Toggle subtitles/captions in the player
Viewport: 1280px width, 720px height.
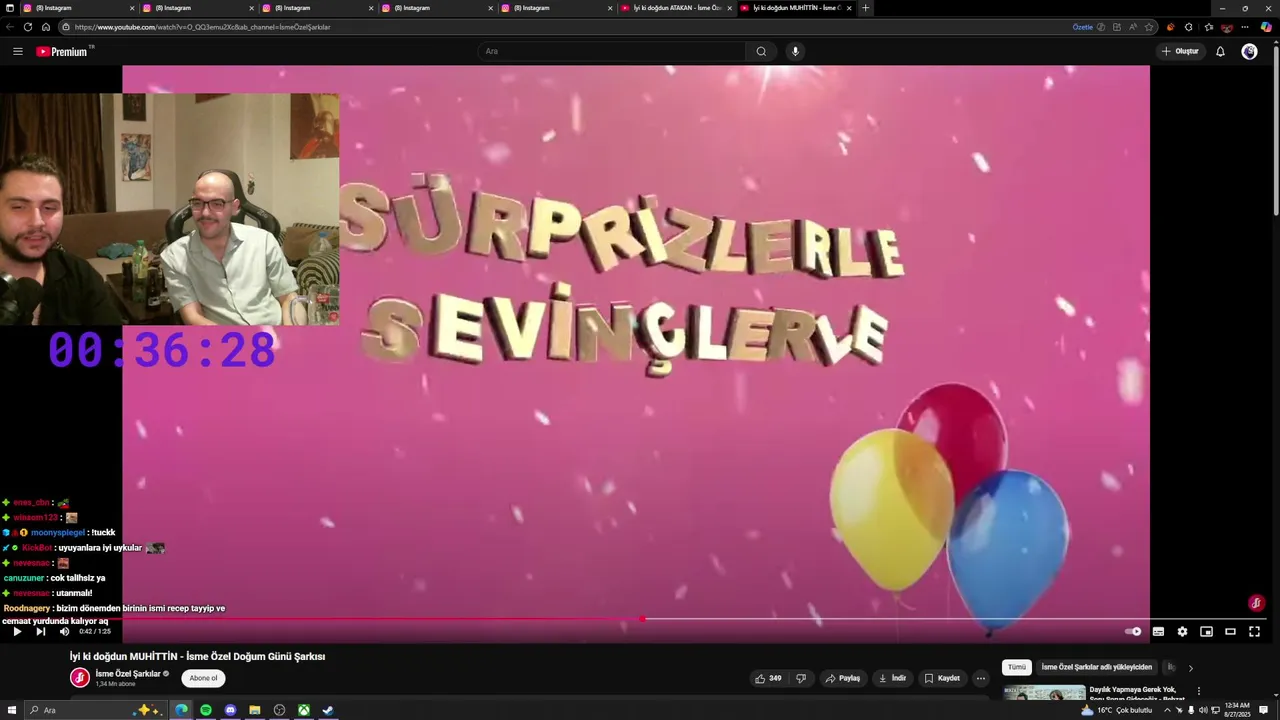(x=1158, y=631)
